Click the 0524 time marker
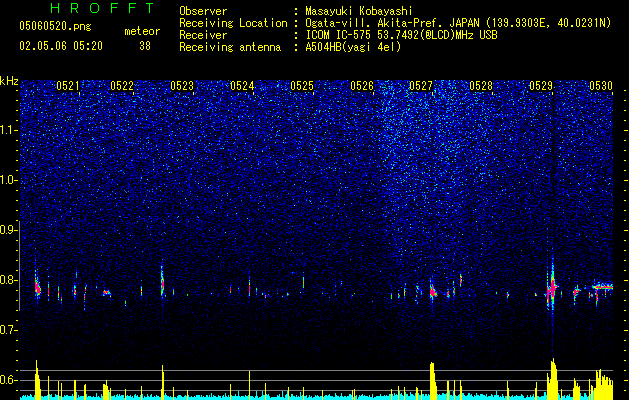The image size is (629, 400). pyautogui.click(x=242, y=86)
